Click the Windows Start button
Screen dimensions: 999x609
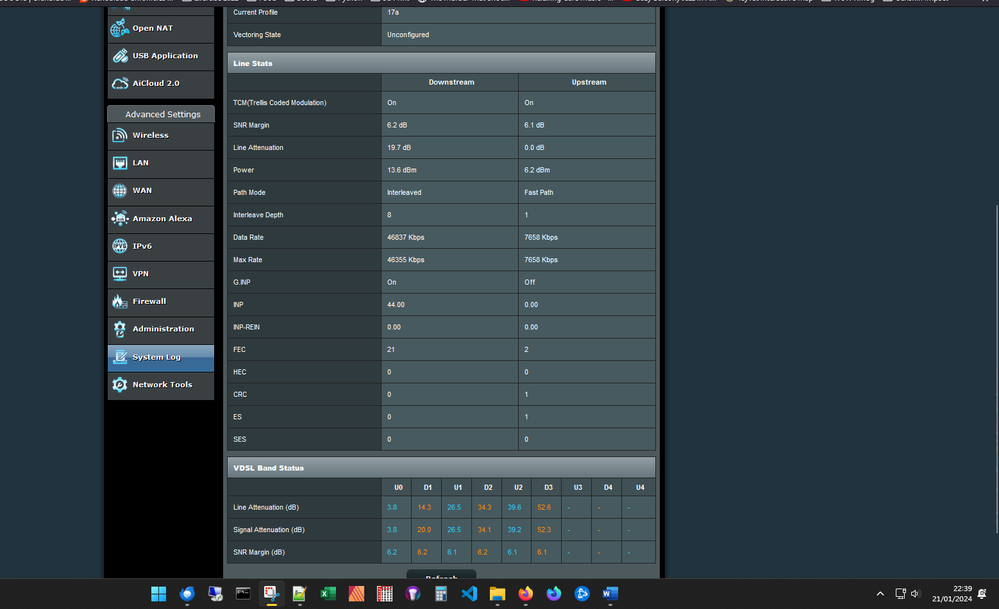(x=158, y=594)
